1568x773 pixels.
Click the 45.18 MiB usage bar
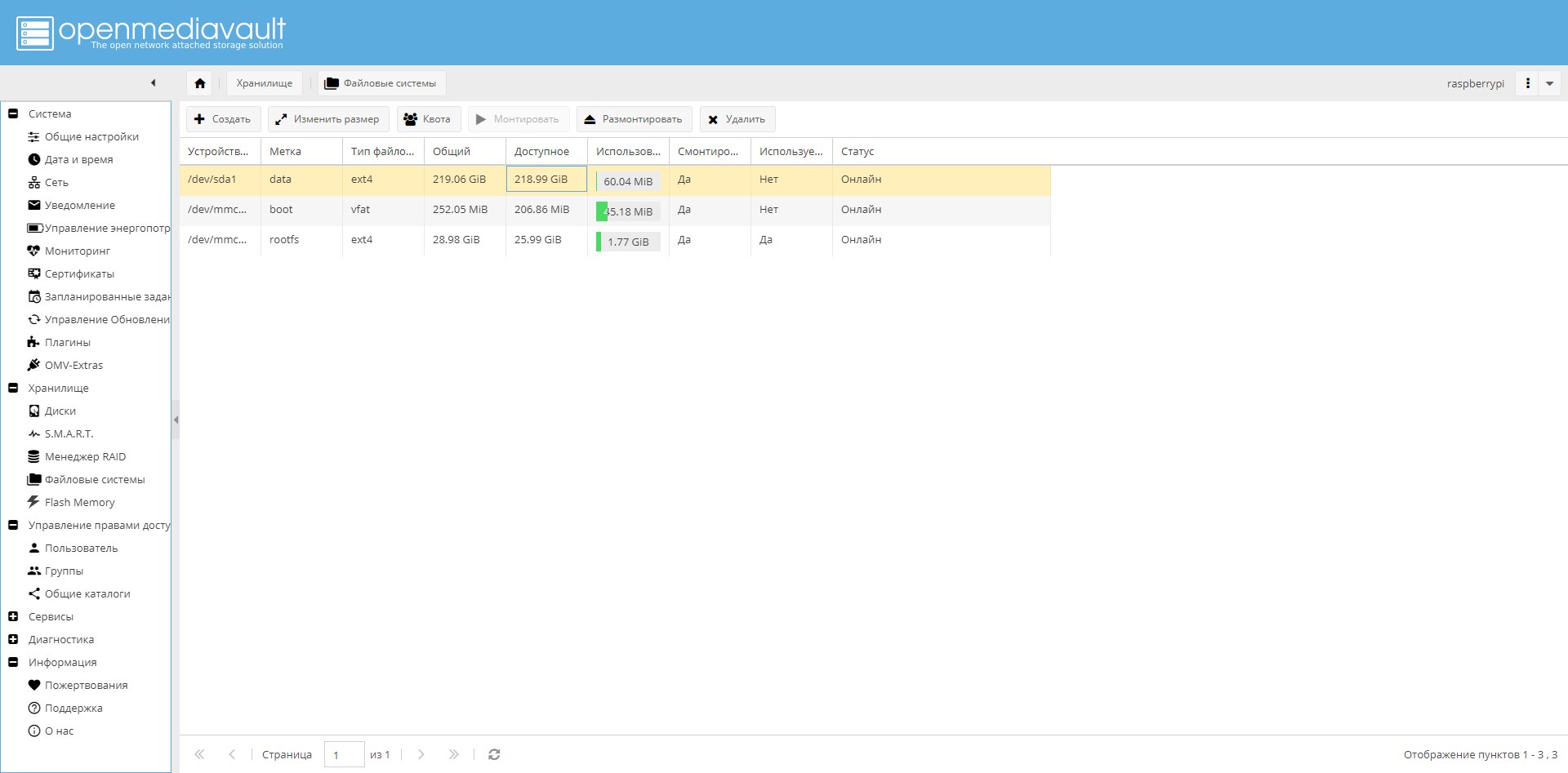click(628, 211)
